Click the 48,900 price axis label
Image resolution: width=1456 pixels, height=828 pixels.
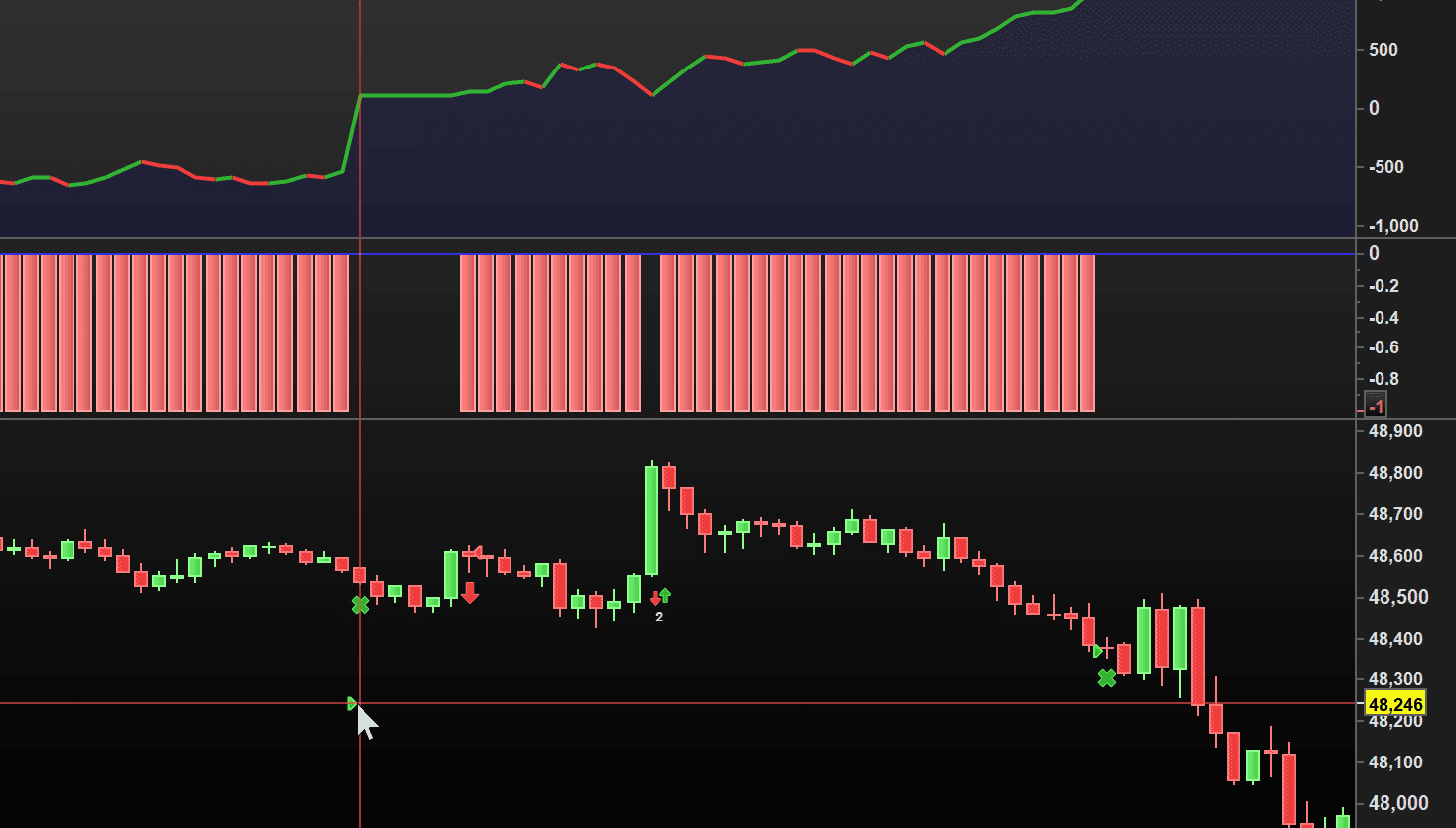(1395, 432)
